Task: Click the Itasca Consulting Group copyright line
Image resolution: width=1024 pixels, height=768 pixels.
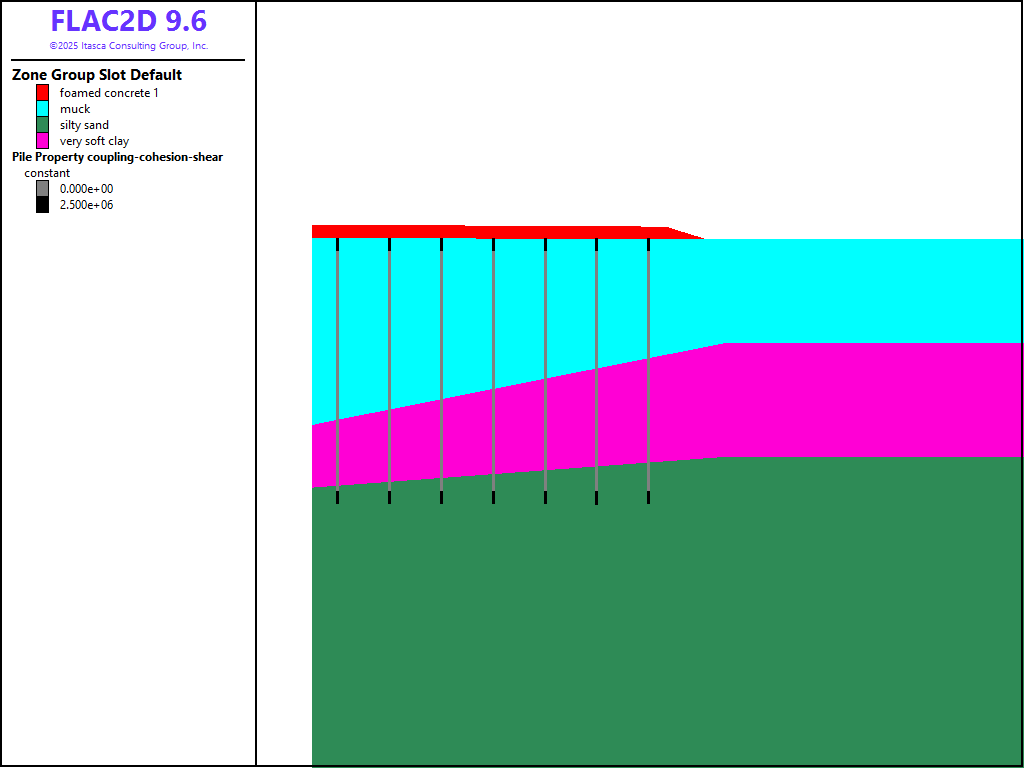Action: pyautogui.click(x=128, y=46)
